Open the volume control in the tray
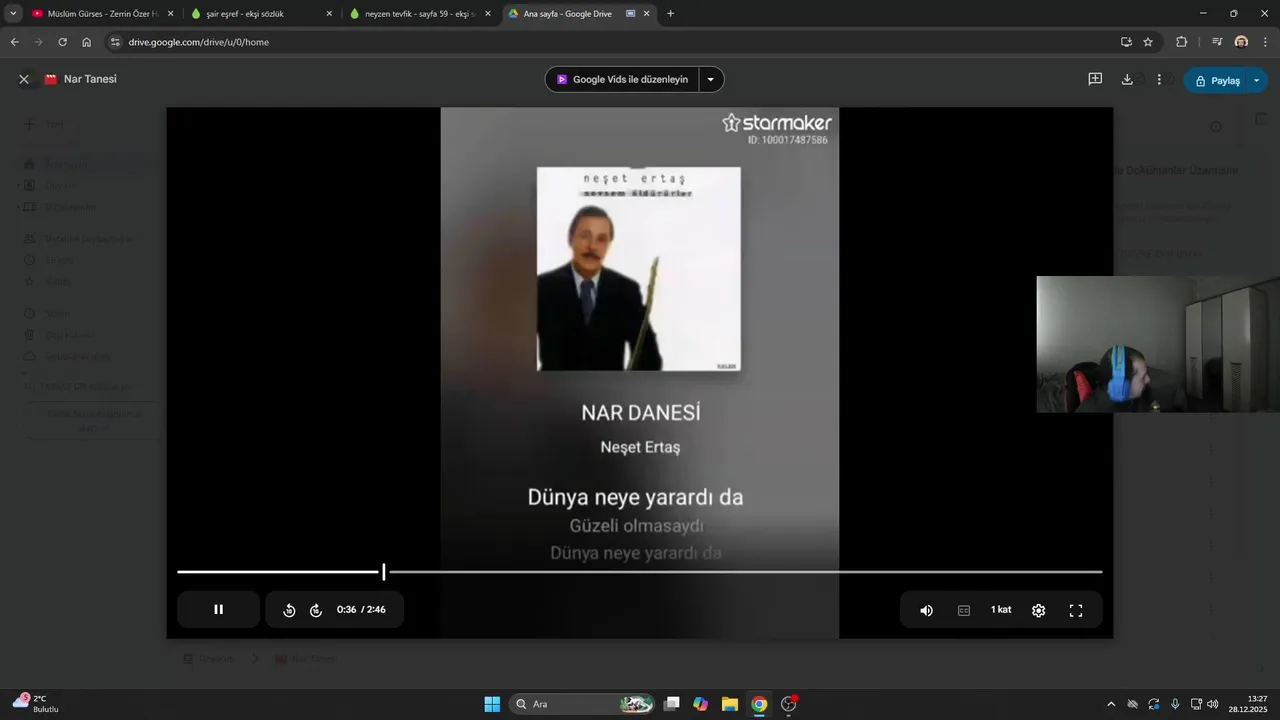The height and width of the screenshot is (720, 1280). pos(1213,704)
